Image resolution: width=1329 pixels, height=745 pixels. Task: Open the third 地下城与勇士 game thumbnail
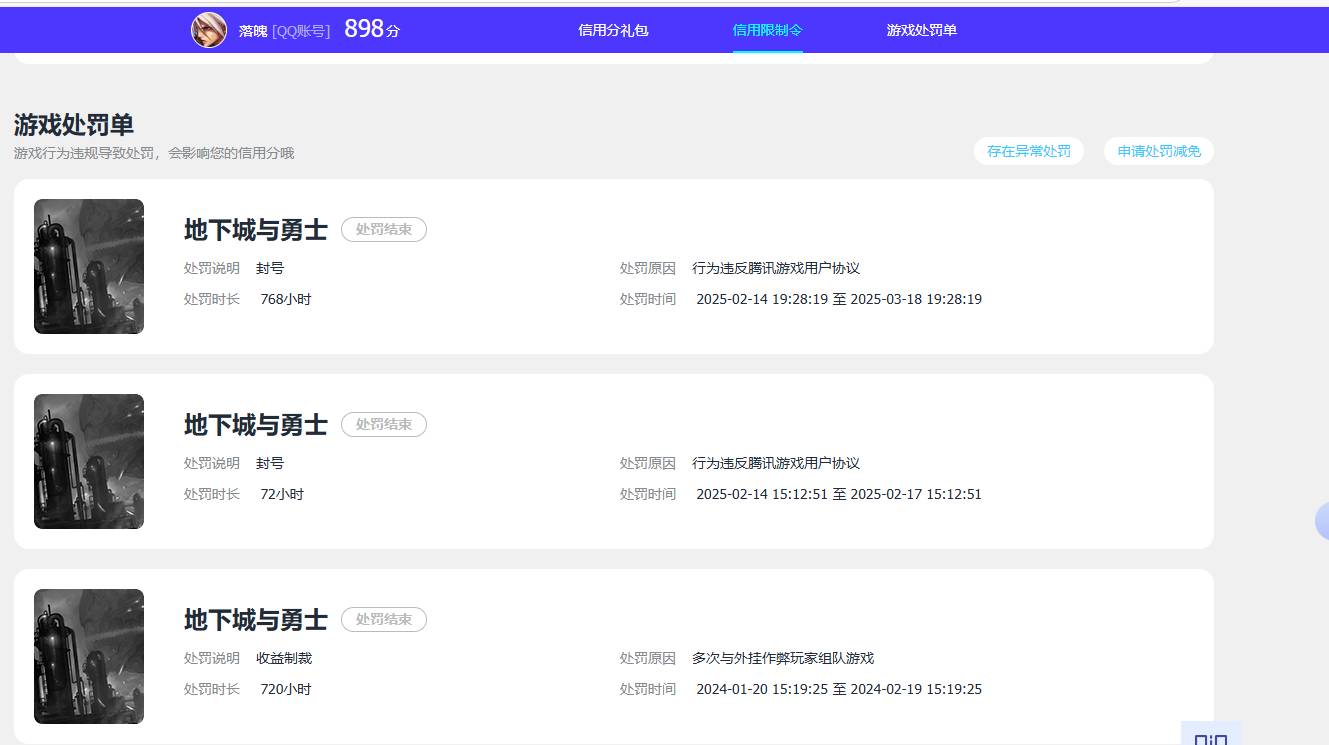pos(88,656)
